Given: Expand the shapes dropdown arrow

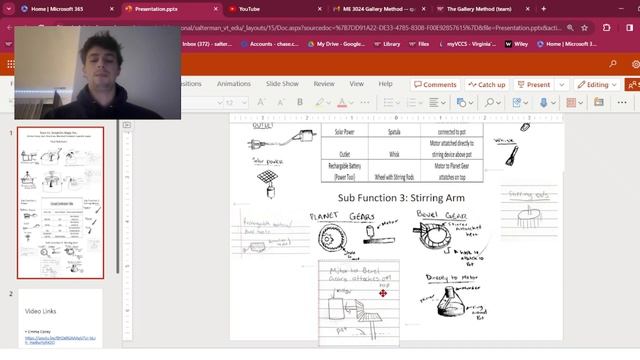Looking at the screenshot, I should click(471, 103).
